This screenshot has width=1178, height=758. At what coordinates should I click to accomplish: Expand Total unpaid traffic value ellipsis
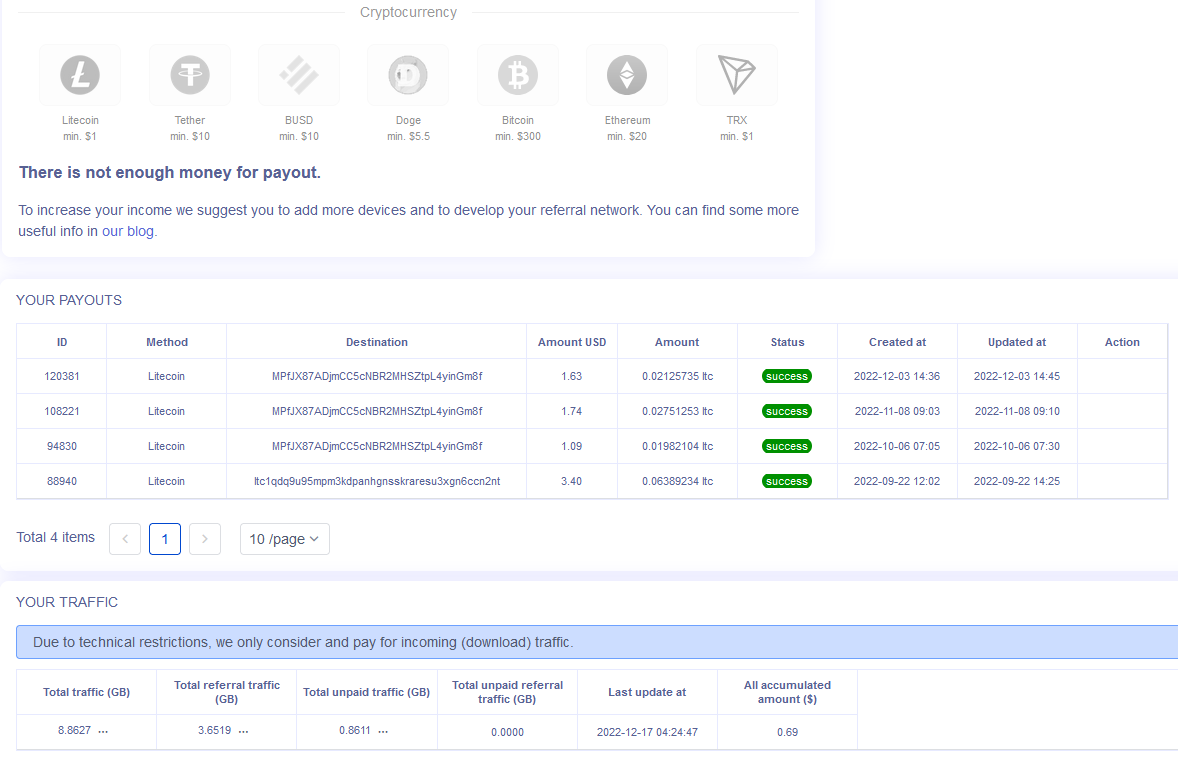pos(383,731)
